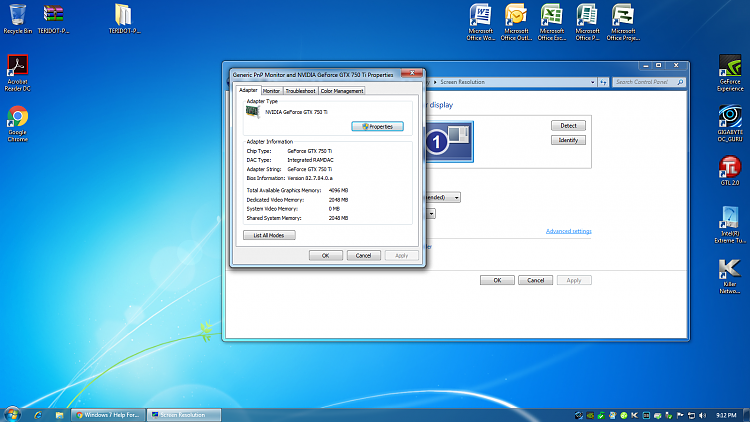Switch to the Color Management tab

342,90
